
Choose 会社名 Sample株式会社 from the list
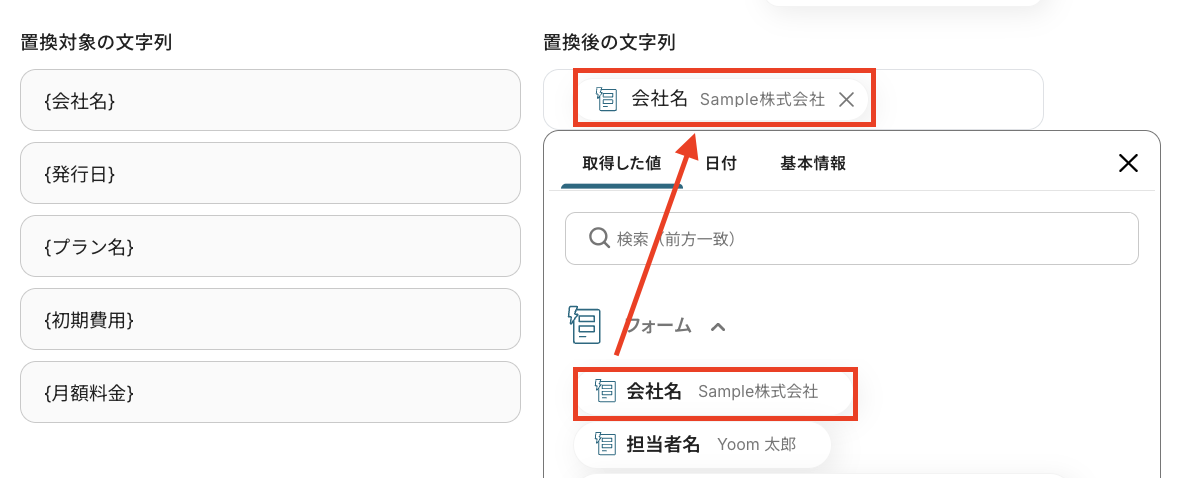722,392
